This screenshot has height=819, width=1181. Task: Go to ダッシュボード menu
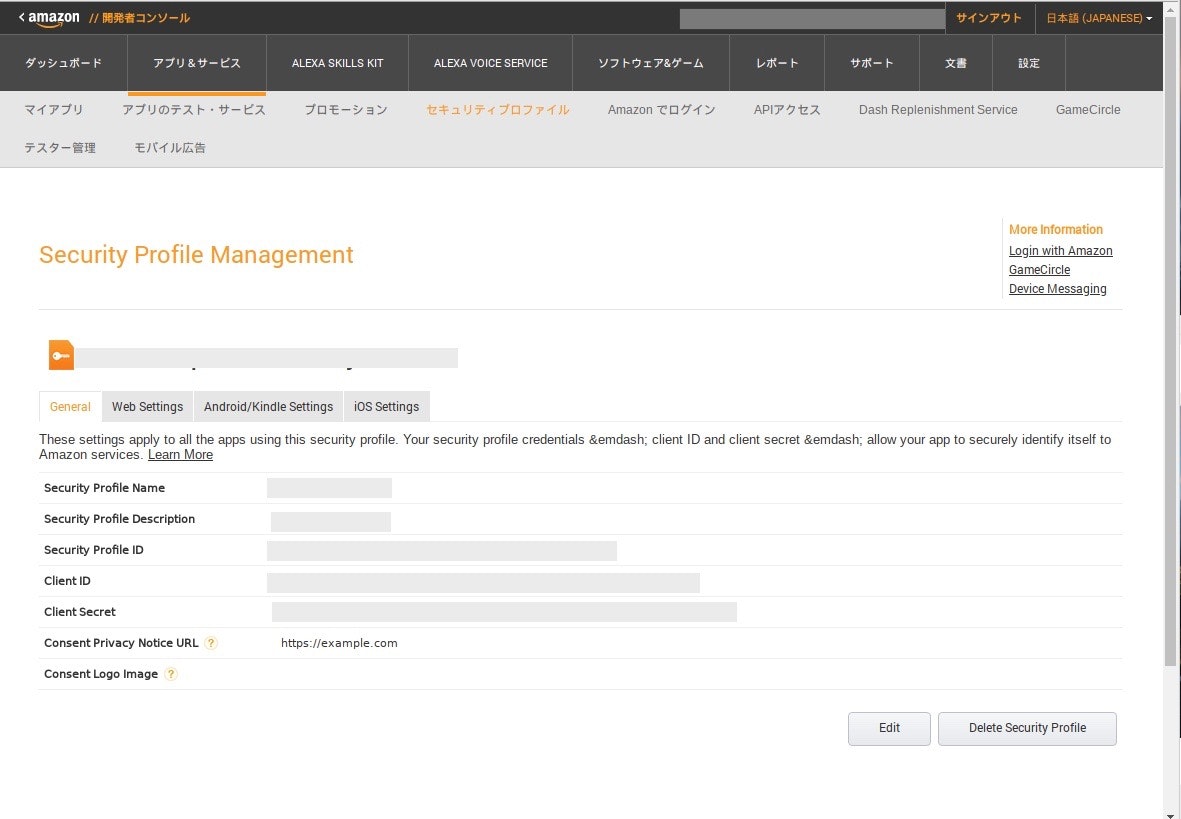tap(63, 63)
